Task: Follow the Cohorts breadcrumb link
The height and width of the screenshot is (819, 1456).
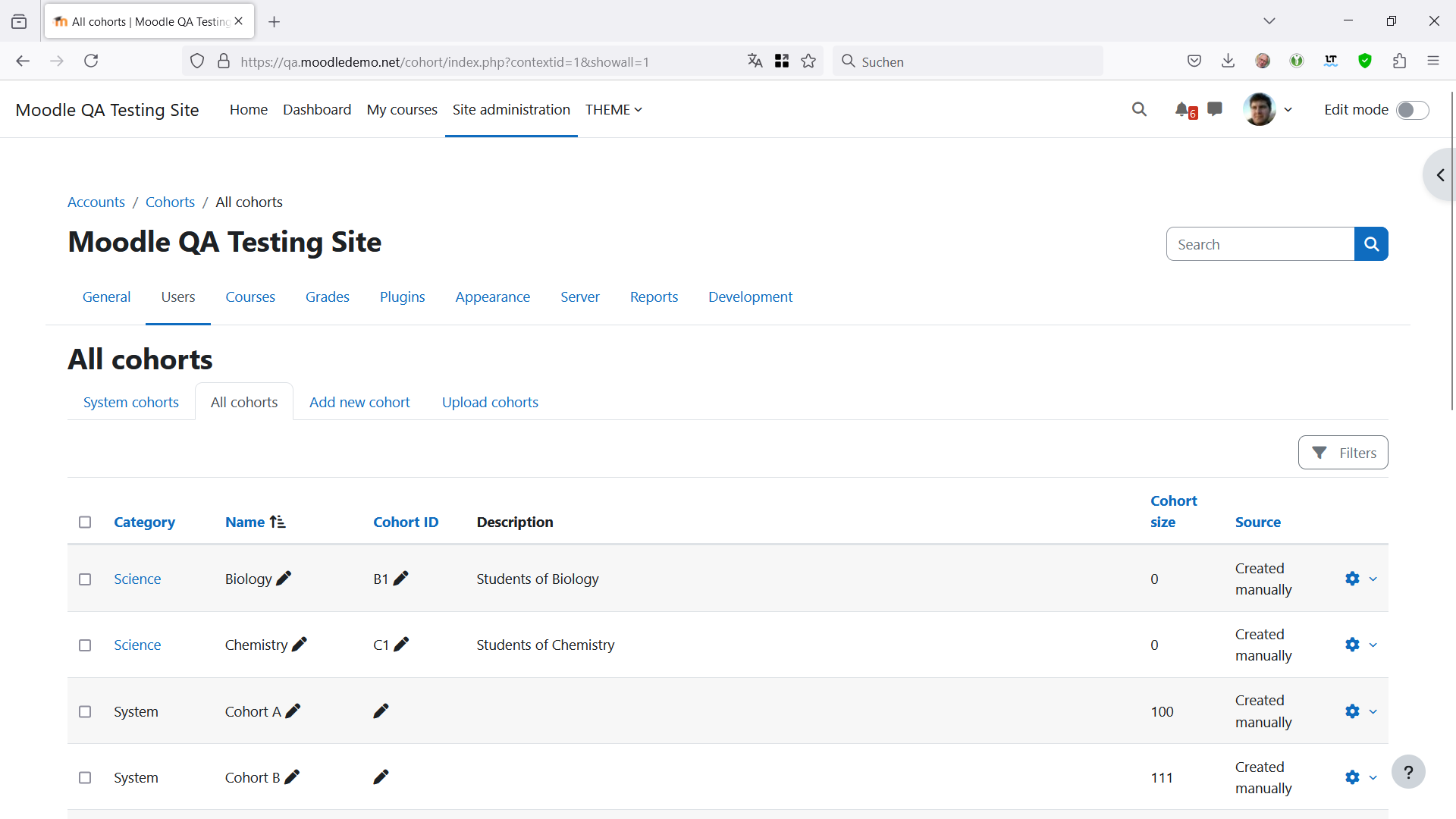Action: click(x=170, y=202)
